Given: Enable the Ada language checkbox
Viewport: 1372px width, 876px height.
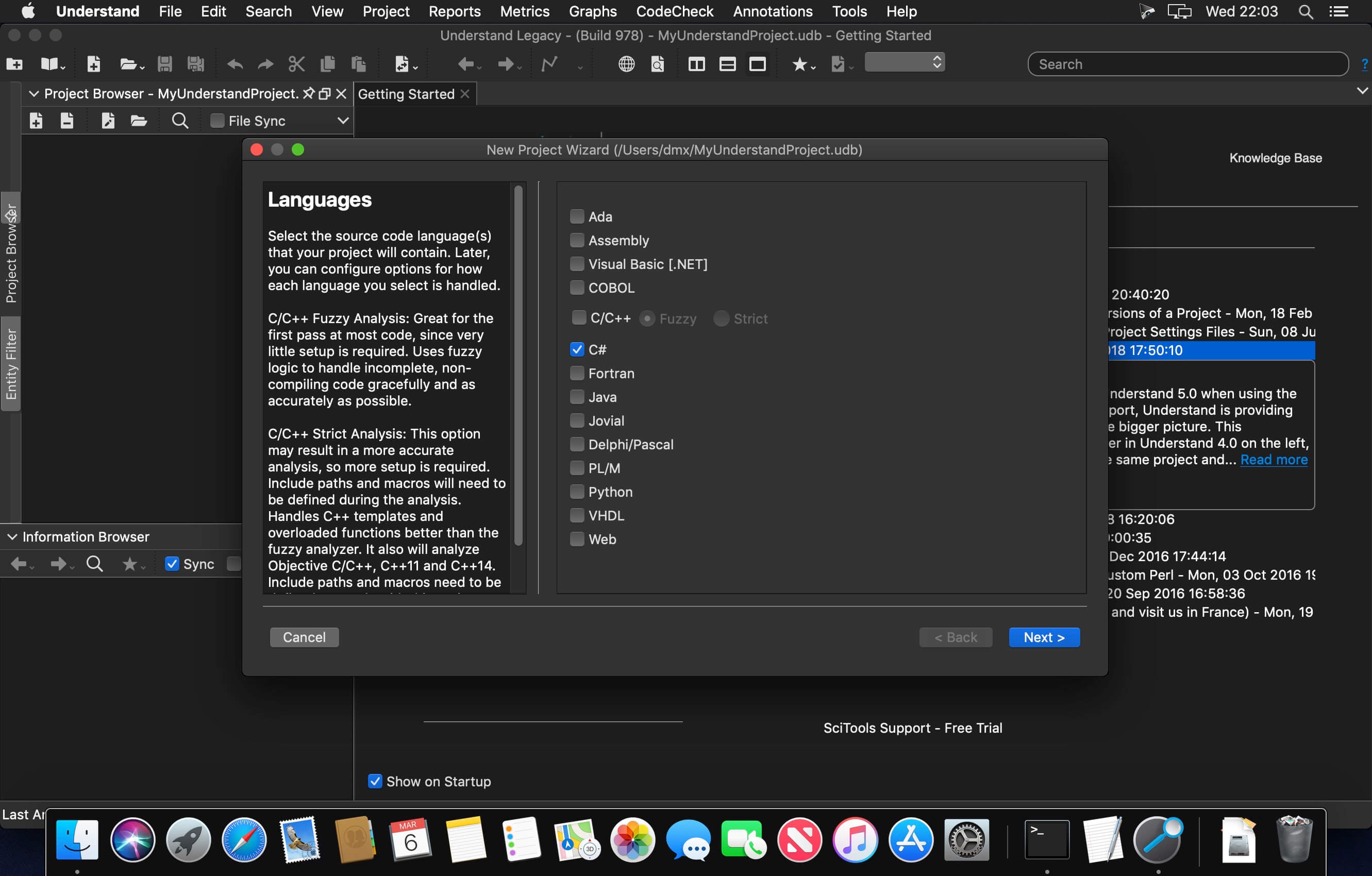Looking at the screenshot, I should pos(577,216).
